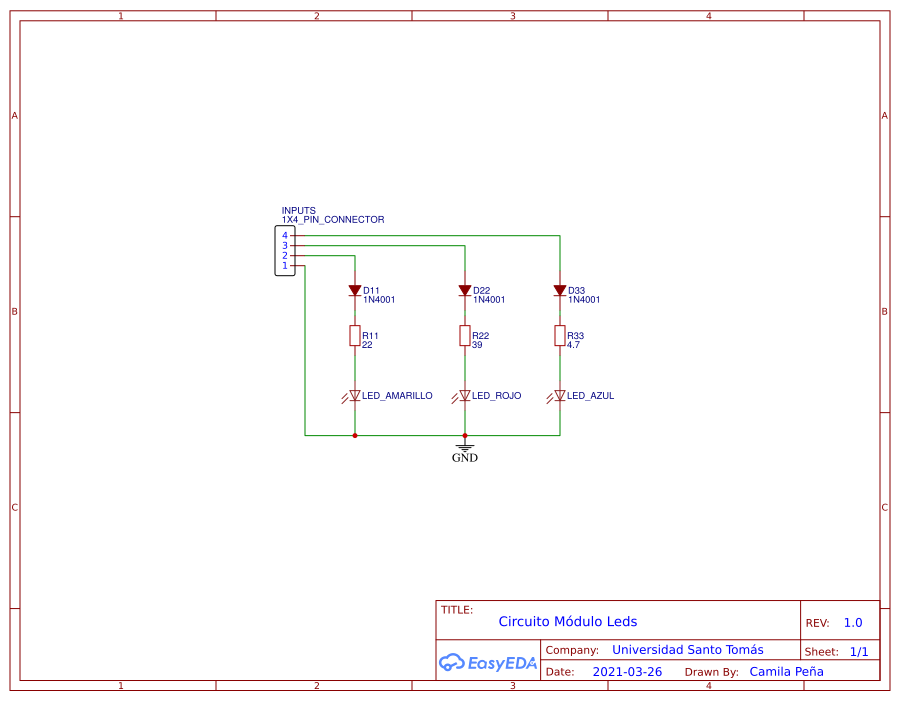Image resolution: width=900 pixels, height=701 pixels.
Task: Select the D22 1N4001 diode symbol
Action: pos(463,291)
